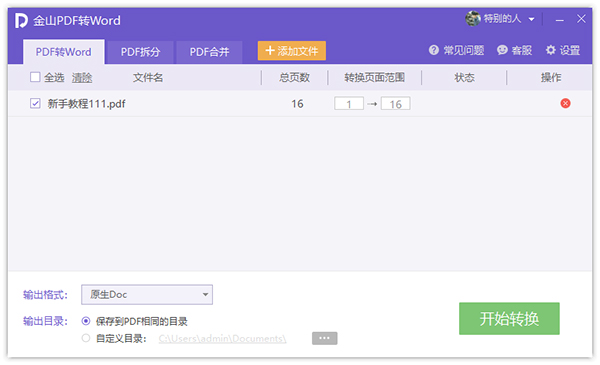Browse for folder with the ellipsis button

tap(324, 338)
